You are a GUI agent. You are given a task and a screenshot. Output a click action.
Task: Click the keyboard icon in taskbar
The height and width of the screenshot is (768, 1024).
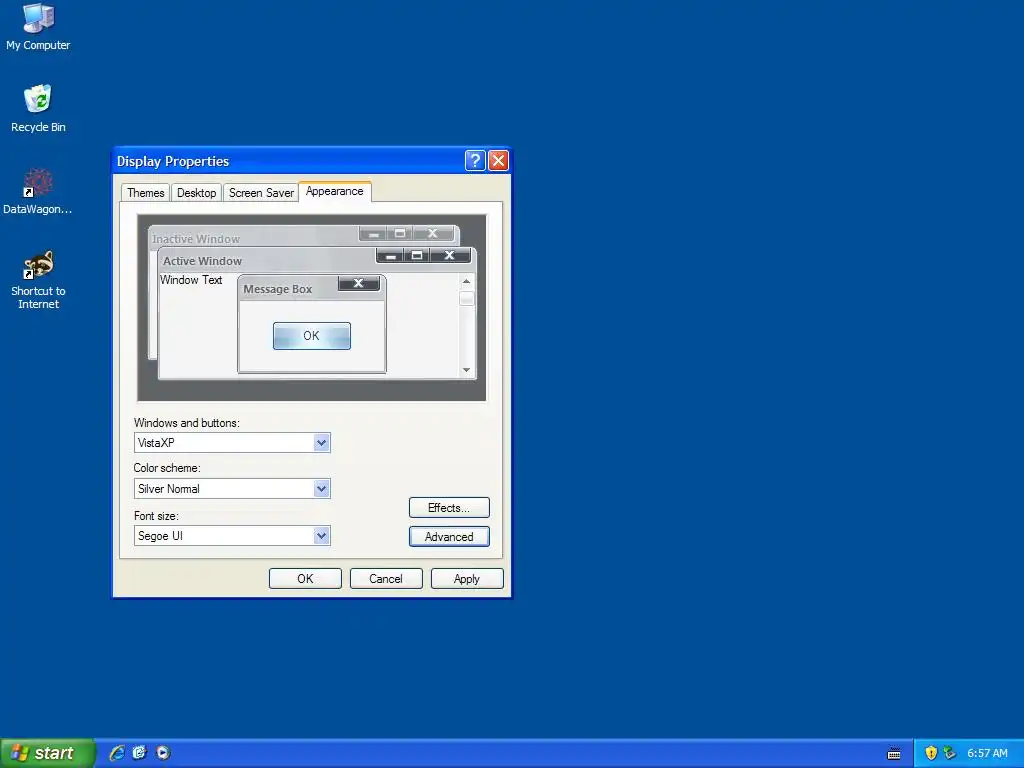[894, 754]
